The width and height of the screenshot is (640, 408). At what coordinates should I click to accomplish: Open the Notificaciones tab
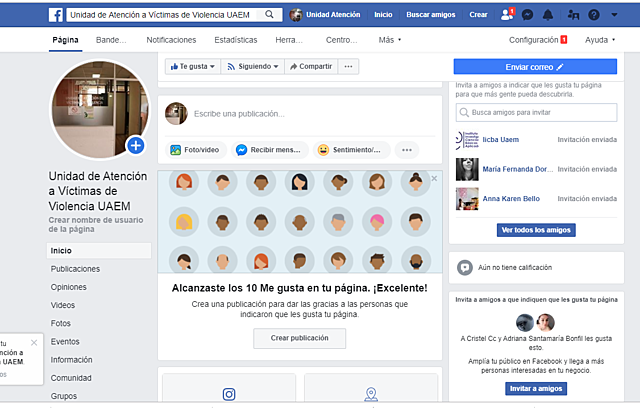[171, 40]
